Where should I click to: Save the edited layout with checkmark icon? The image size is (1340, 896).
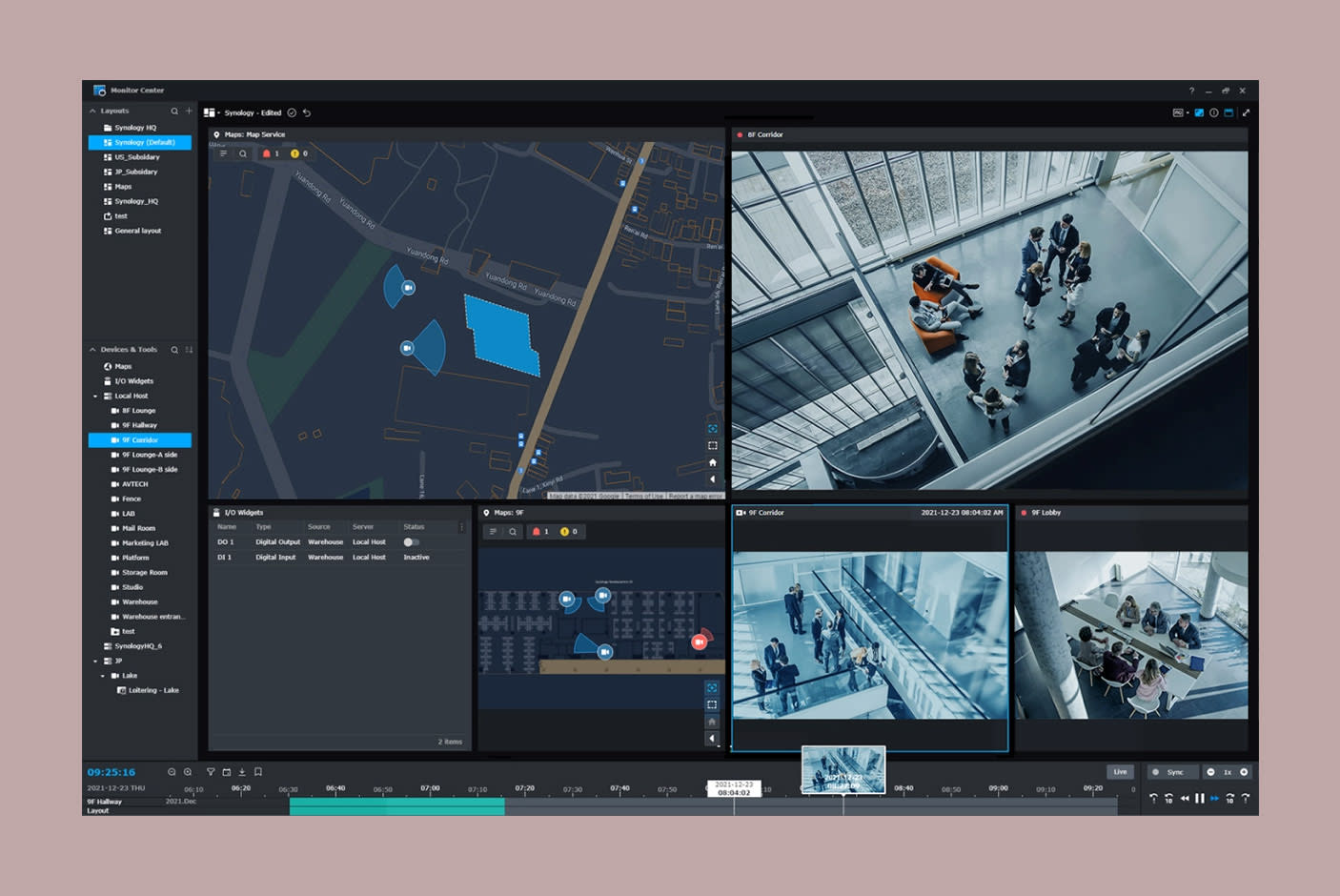click(293, 112)
